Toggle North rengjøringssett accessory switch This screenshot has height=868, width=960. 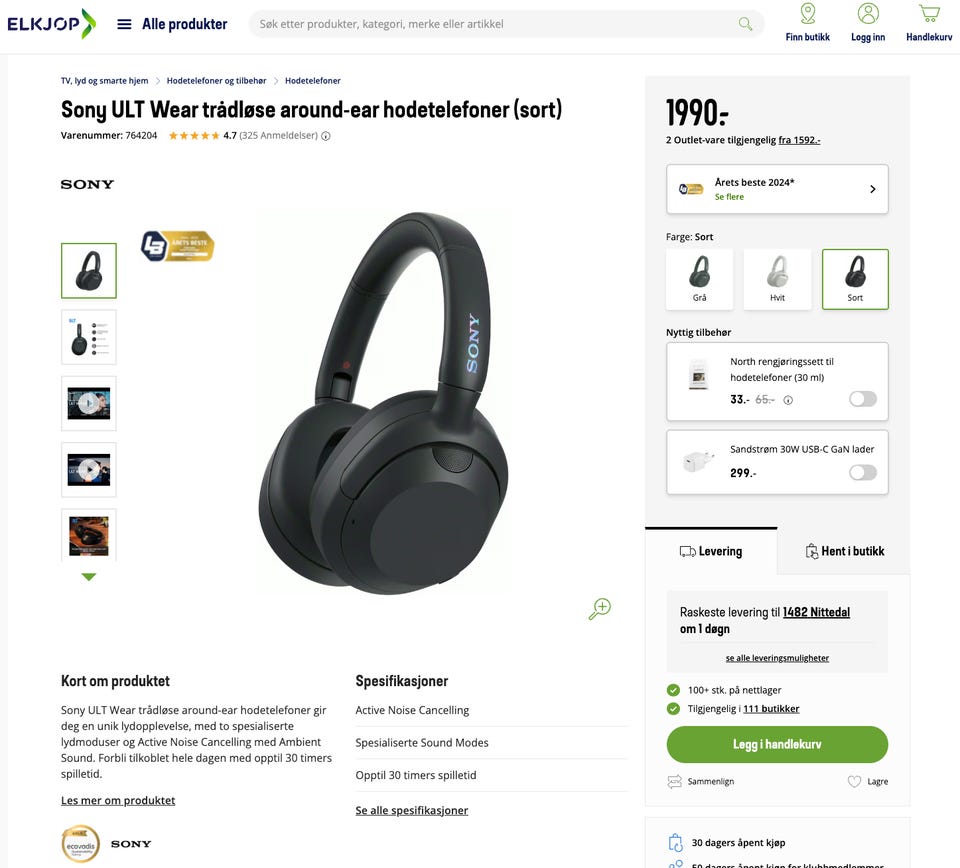point(863,399)
